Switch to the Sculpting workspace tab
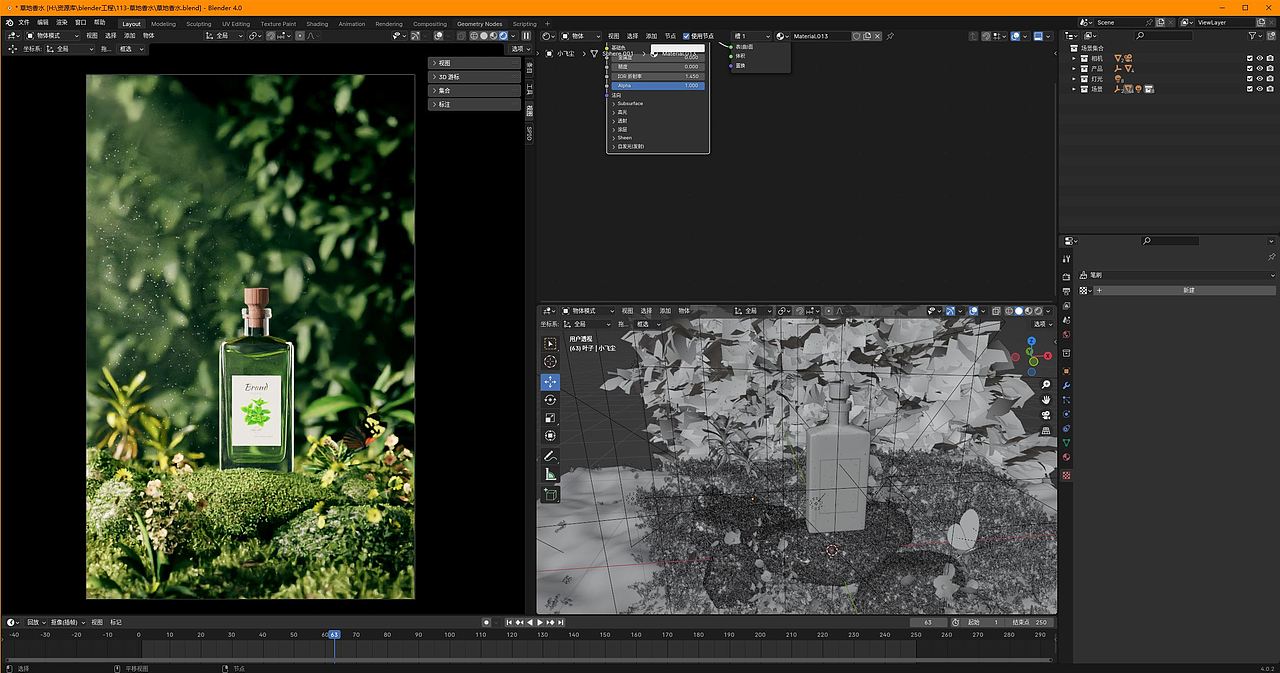This screenshot has height=673, width=1280. pyautogui.click(x=199, y=23)
